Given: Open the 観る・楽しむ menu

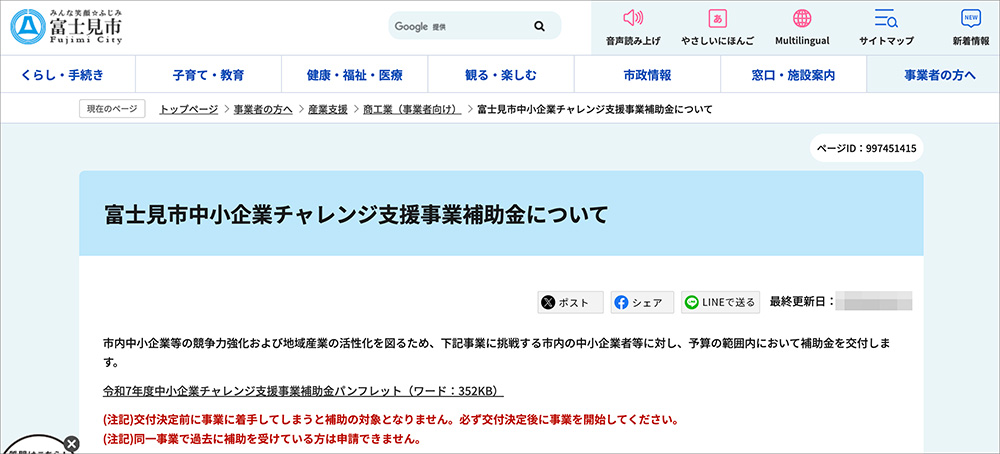Looking at the screenshot, I should point(501,75).
